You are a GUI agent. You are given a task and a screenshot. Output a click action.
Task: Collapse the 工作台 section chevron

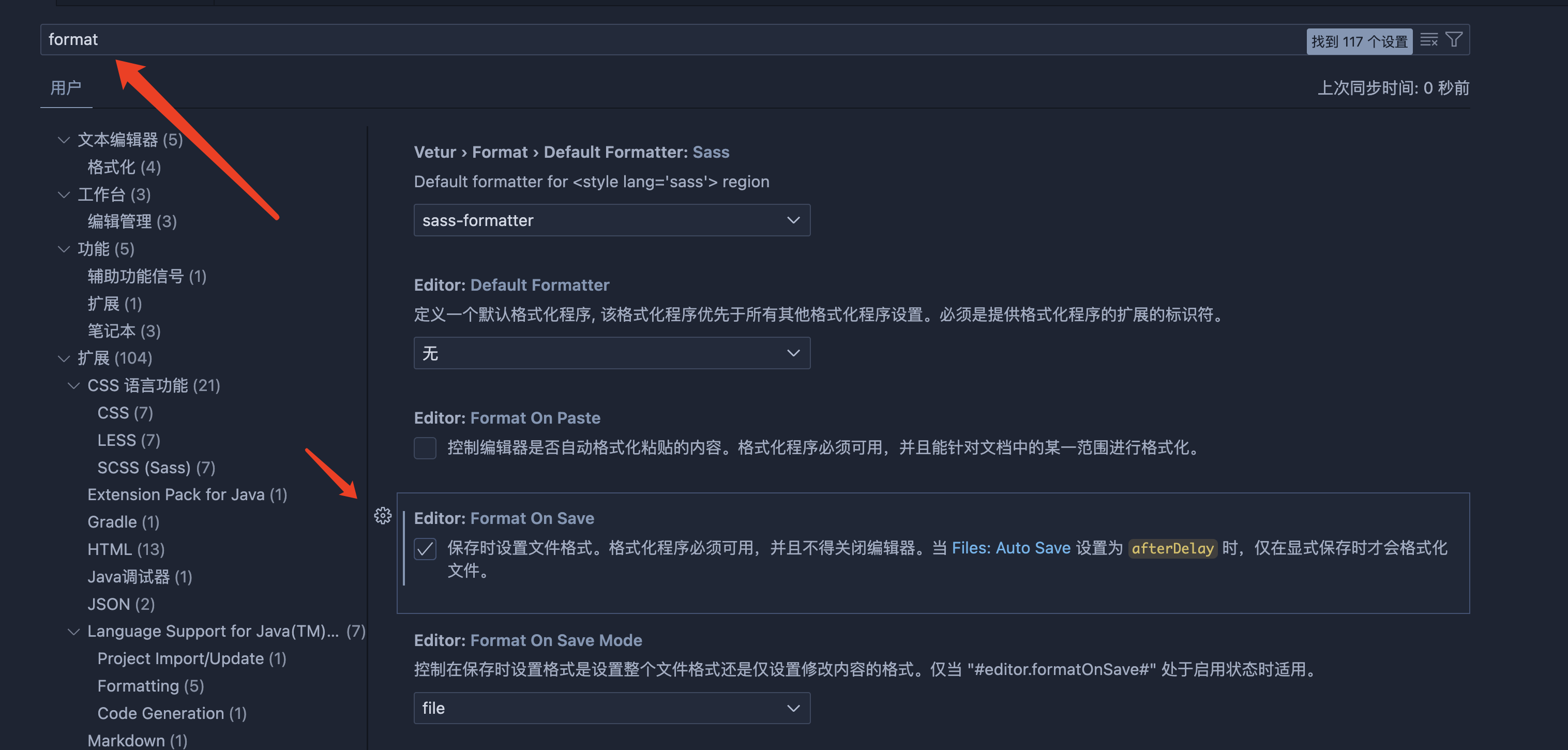[63, 195]
